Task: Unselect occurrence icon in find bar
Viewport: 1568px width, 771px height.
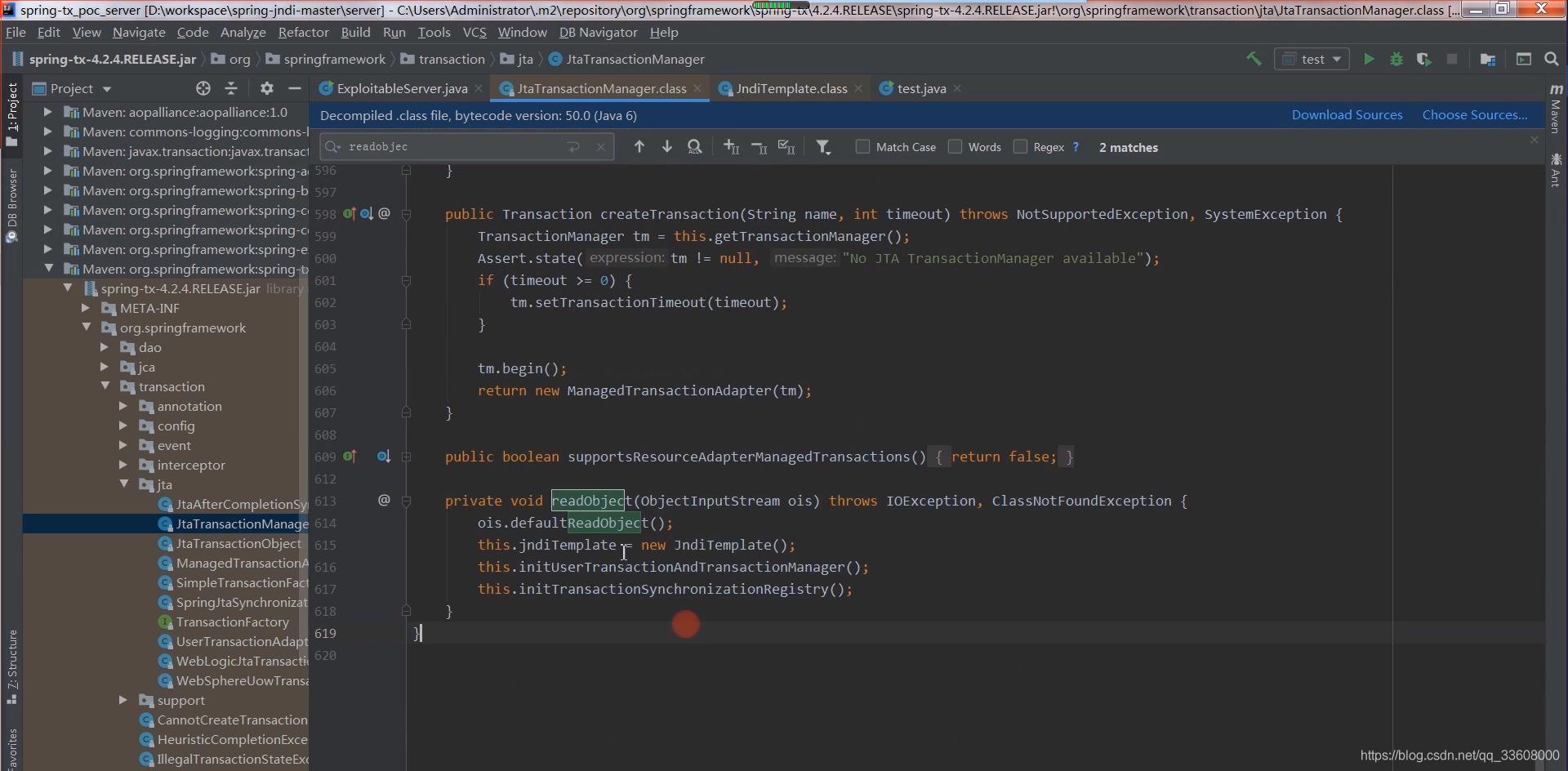Action: pos(759,147)
